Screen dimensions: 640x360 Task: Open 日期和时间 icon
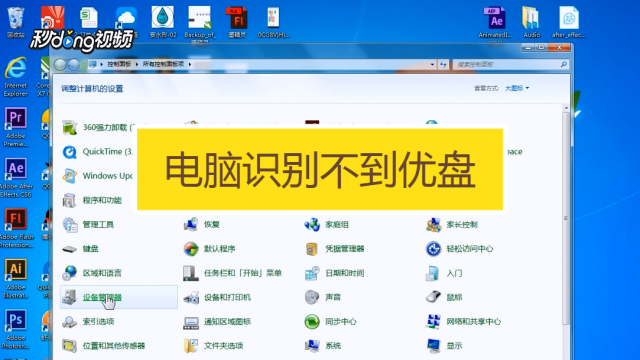(312, 273)
